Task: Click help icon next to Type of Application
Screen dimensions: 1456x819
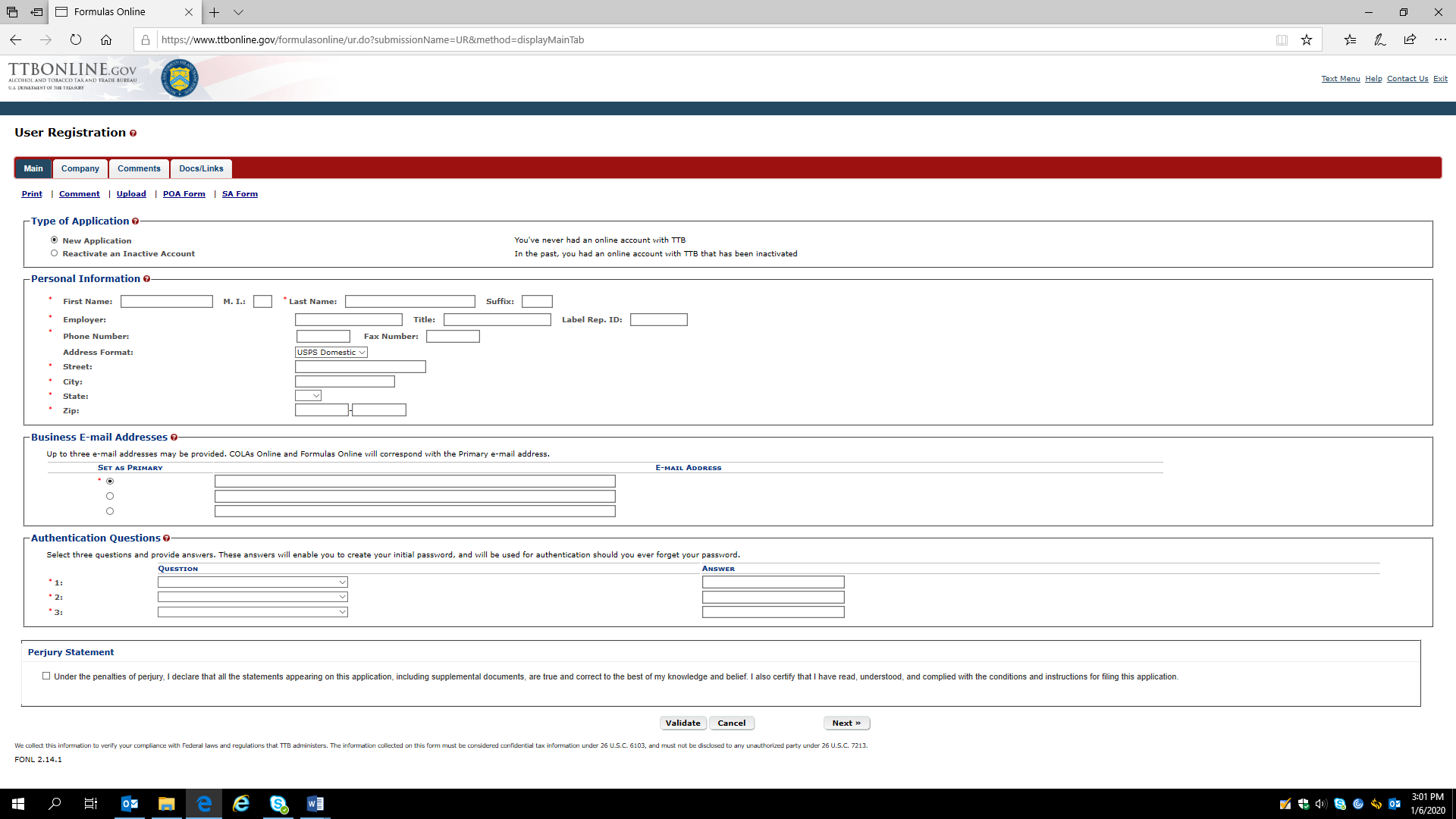Action: [135, 221]
